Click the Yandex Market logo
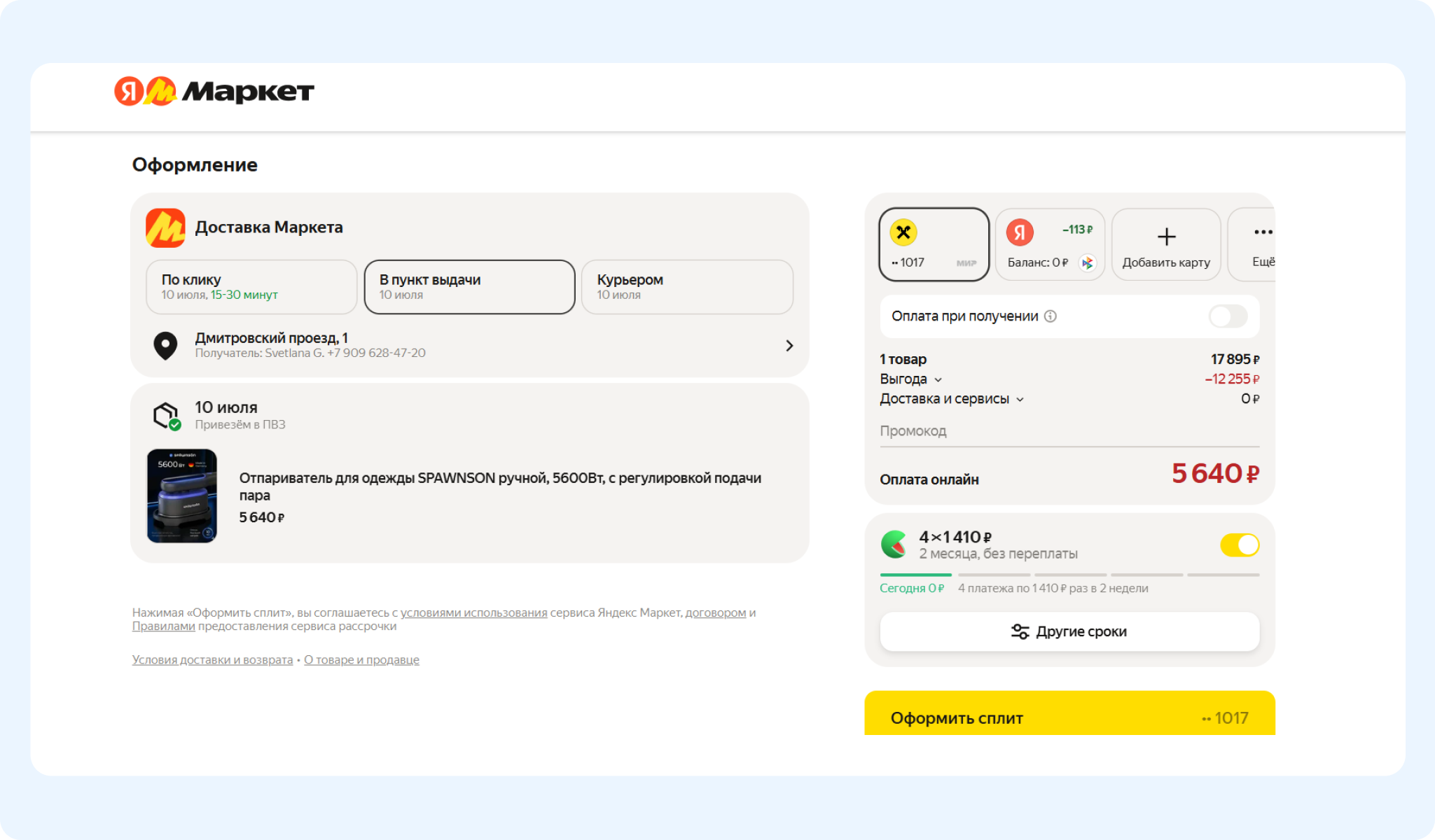Image resolution: width=1435 pixels, height=840 pixels. pos(214,91)
